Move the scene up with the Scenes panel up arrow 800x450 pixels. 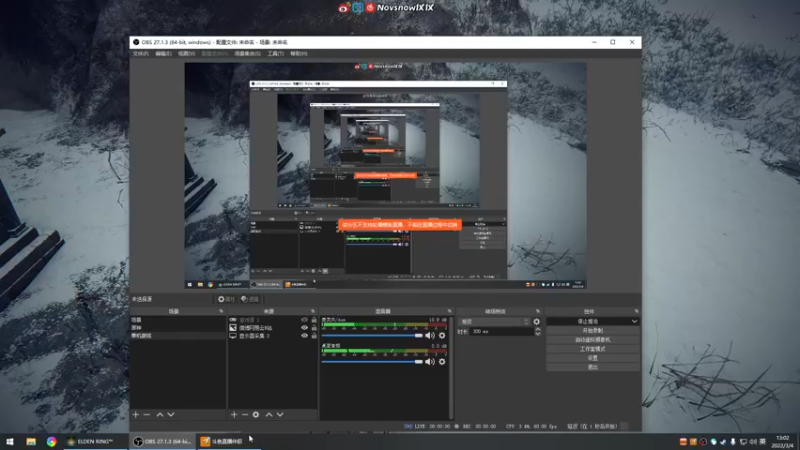[160, 415]
